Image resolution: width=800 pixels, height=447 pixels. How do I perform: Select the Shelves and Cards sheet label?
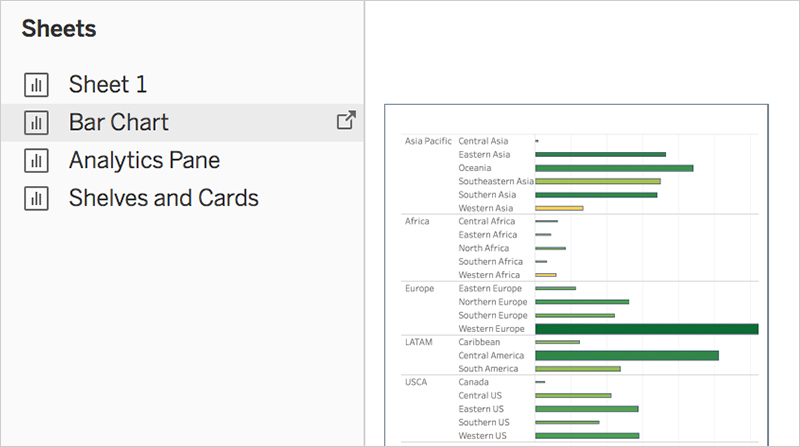click(163, 198)
